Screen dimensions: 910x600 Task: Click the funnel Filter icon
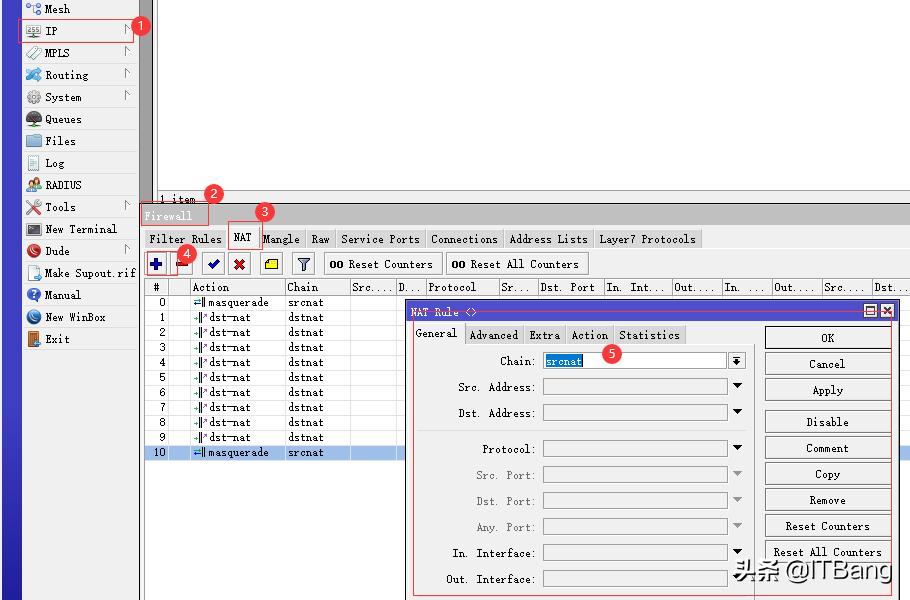coord(304,264)
